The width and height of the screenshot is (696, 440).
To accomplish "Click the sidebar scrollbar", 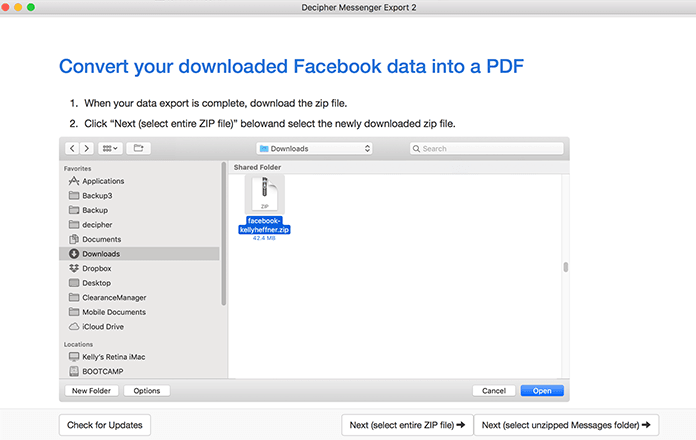I will click(x=223, y=234).
